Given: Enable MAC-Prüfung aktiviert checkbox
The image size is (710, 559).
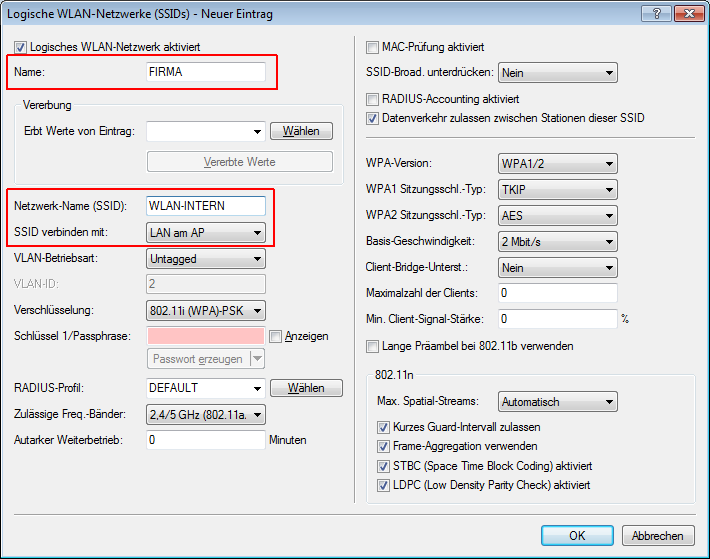Looking at the screenshot, I should tap(373, 47).
